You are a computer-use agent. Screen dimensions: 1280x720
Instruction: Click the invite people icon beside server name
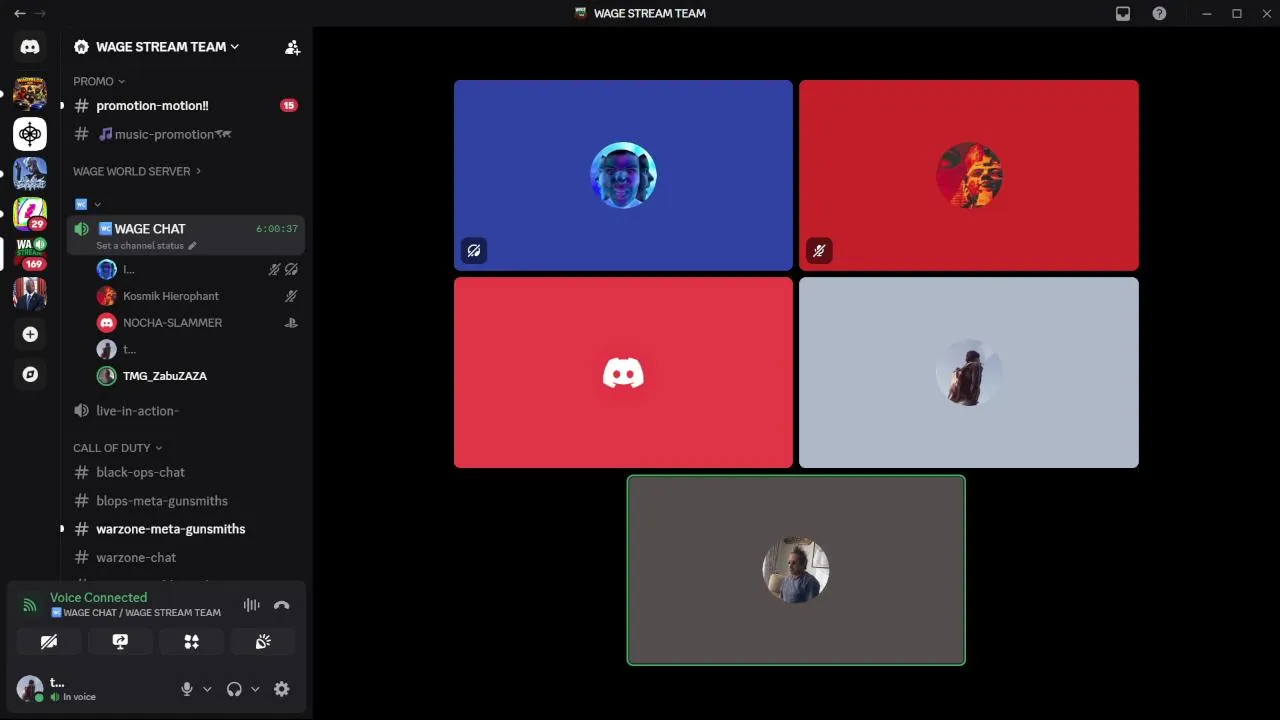[x=292, y=47]
